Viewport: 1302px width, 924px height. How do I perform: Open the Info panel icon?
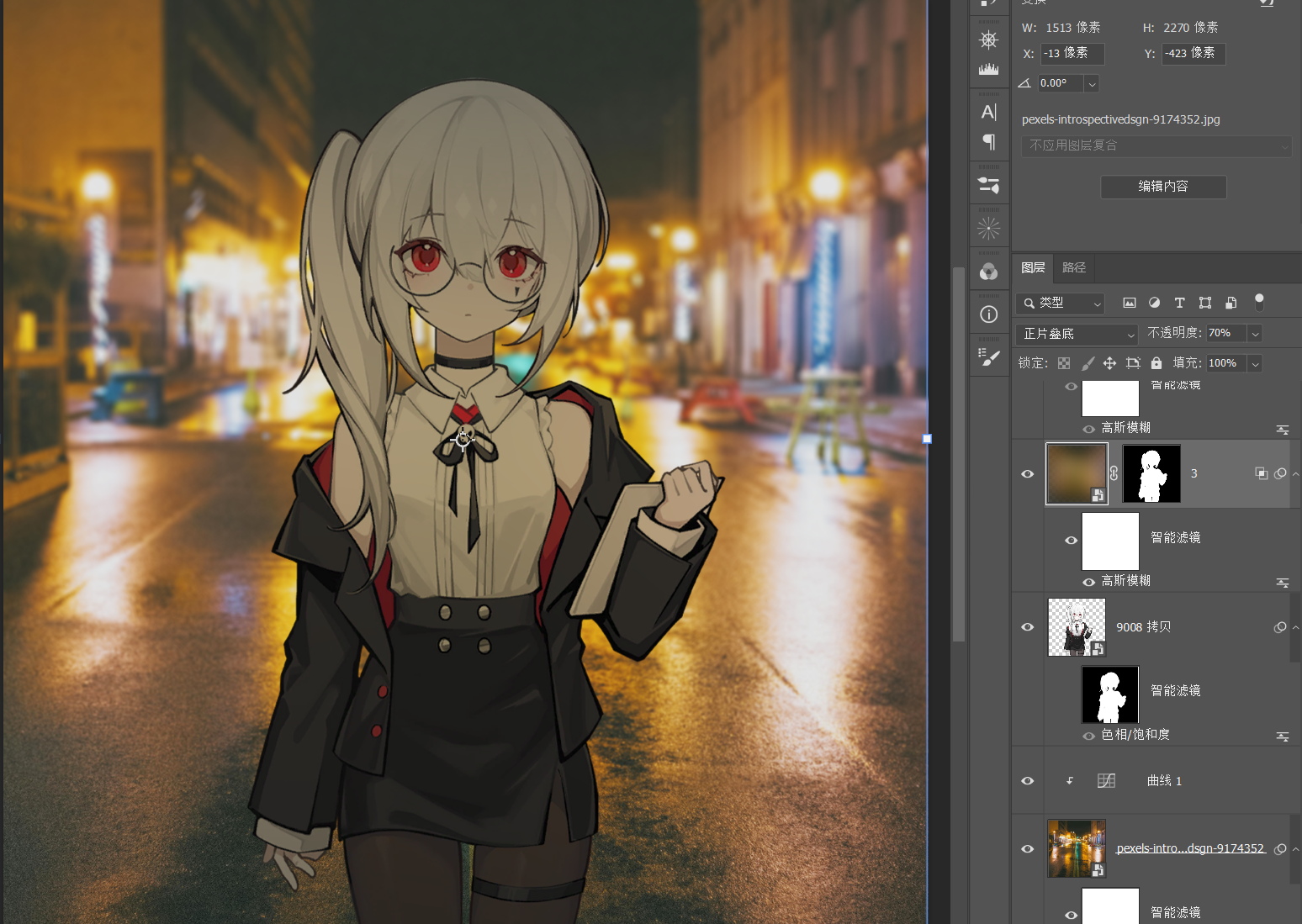[x=989, y=314]
